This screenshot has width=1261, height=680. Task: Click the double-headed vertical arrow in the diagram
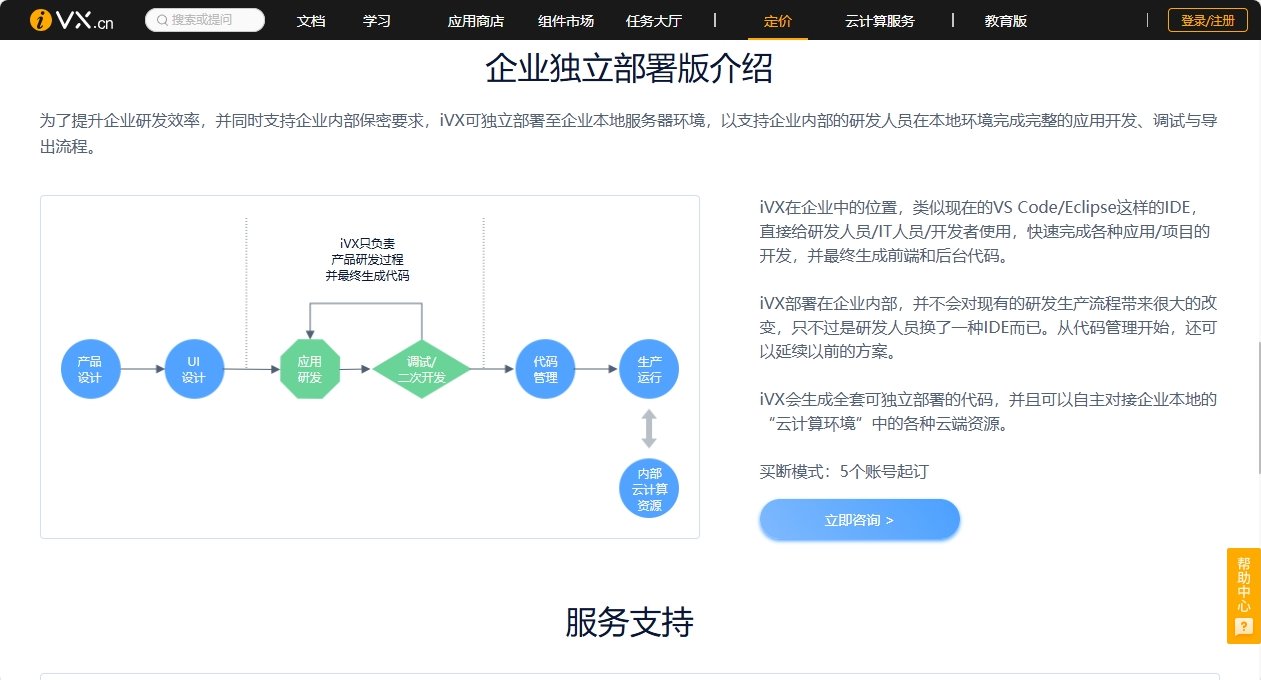tap(649, 428)
